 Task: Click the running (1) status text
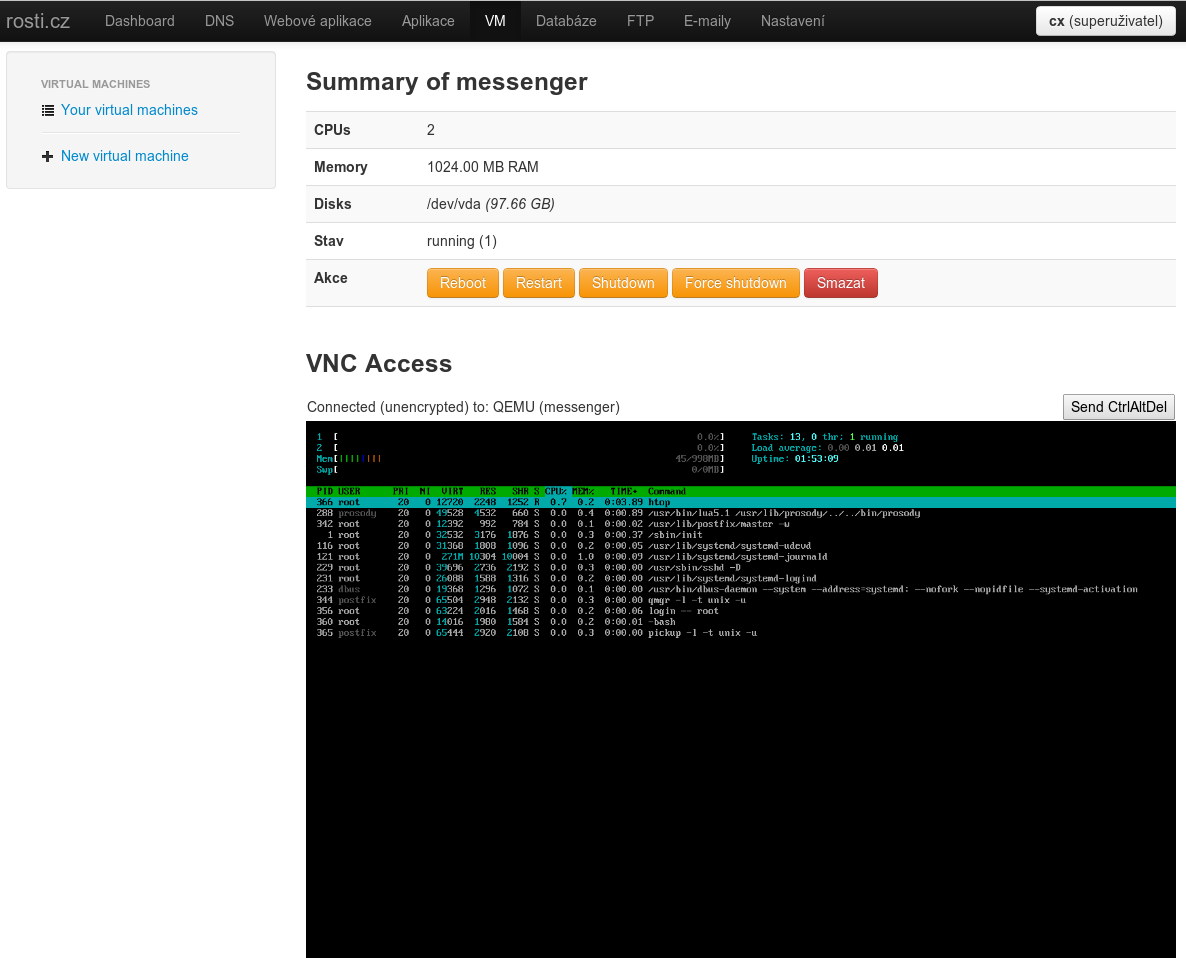461,241
